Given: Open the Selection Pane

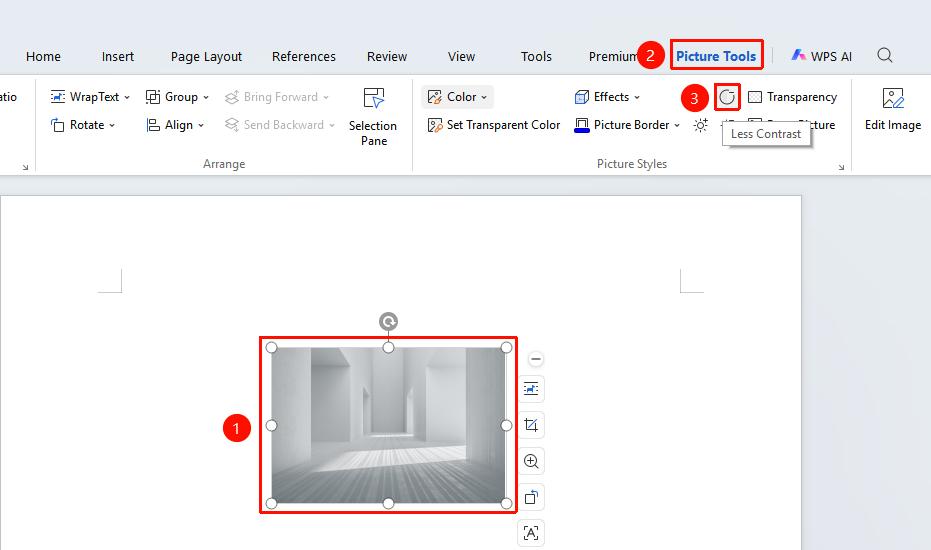Looking at the screenshot, I should pos(373,116).
